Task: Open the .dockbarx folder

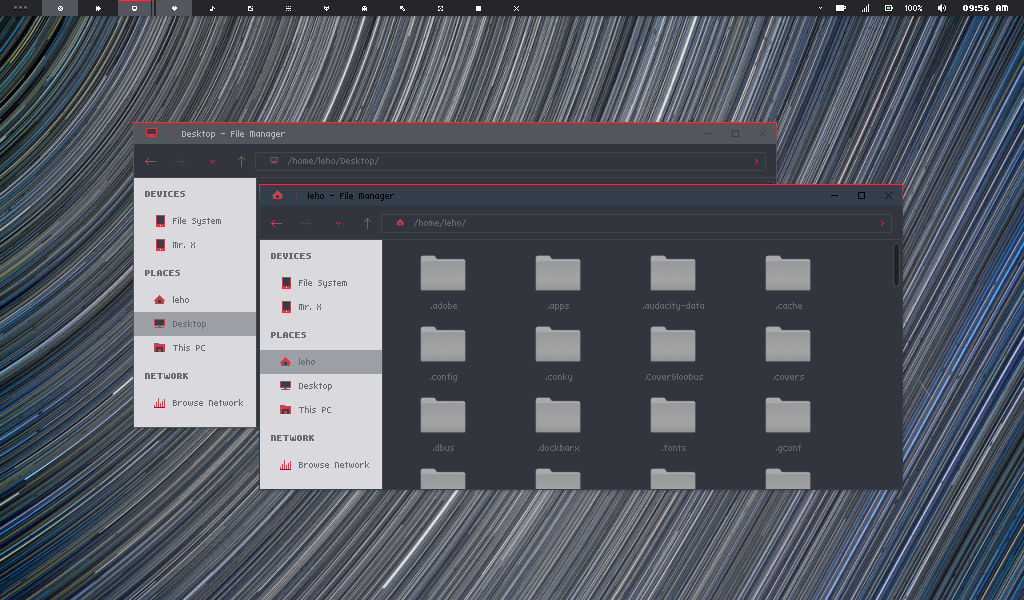Action: tap(558, 414)
